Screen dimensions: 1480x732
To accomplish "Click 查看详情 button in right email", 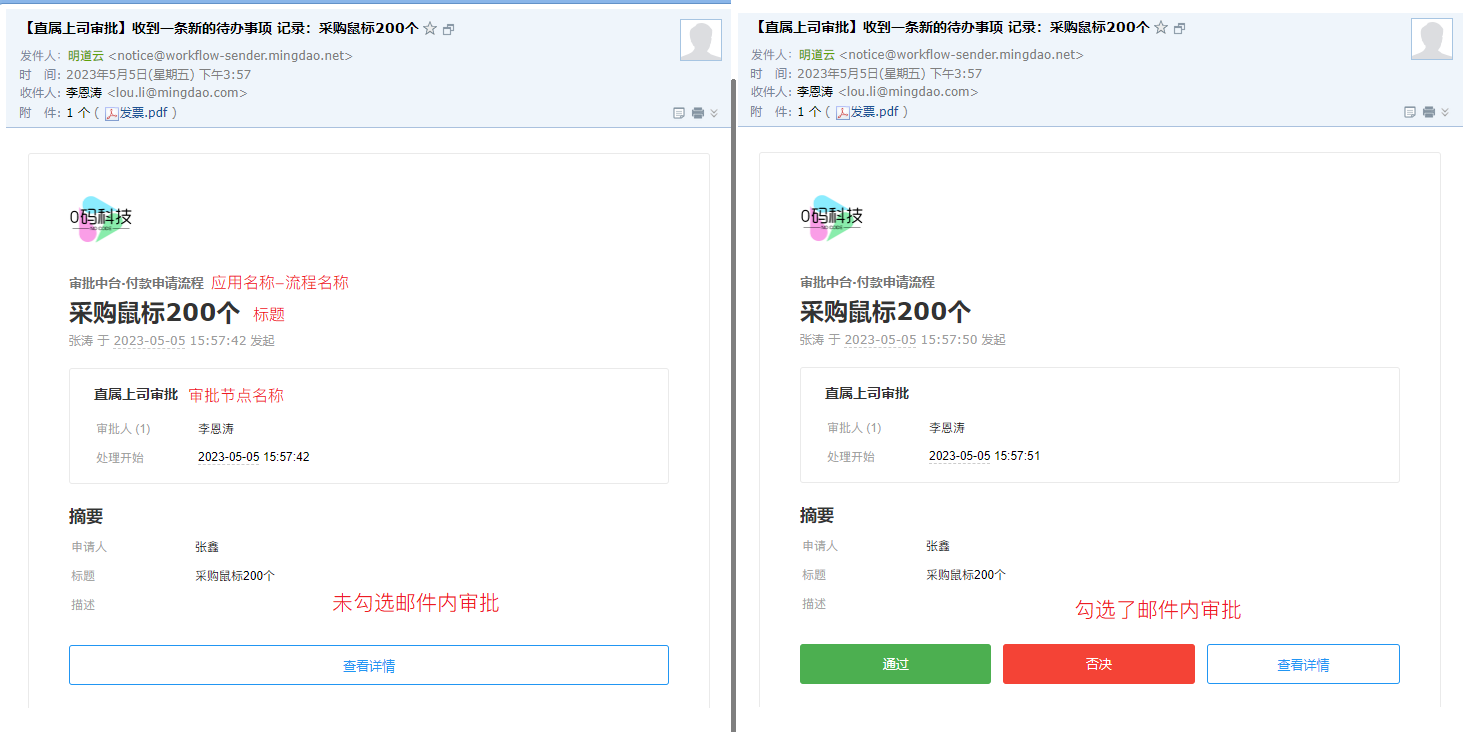I will [x=1302, y=664].
